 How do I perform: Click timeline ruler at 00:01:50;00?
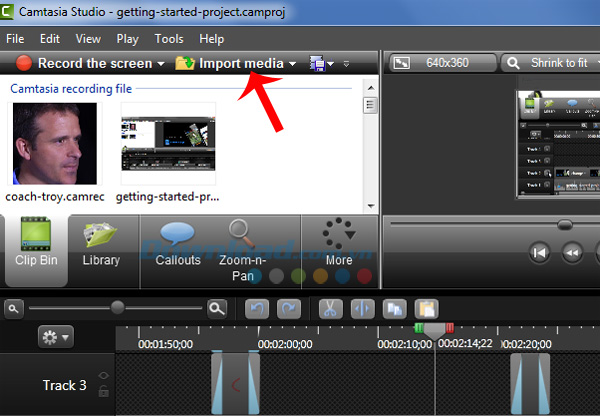(166, 344)
